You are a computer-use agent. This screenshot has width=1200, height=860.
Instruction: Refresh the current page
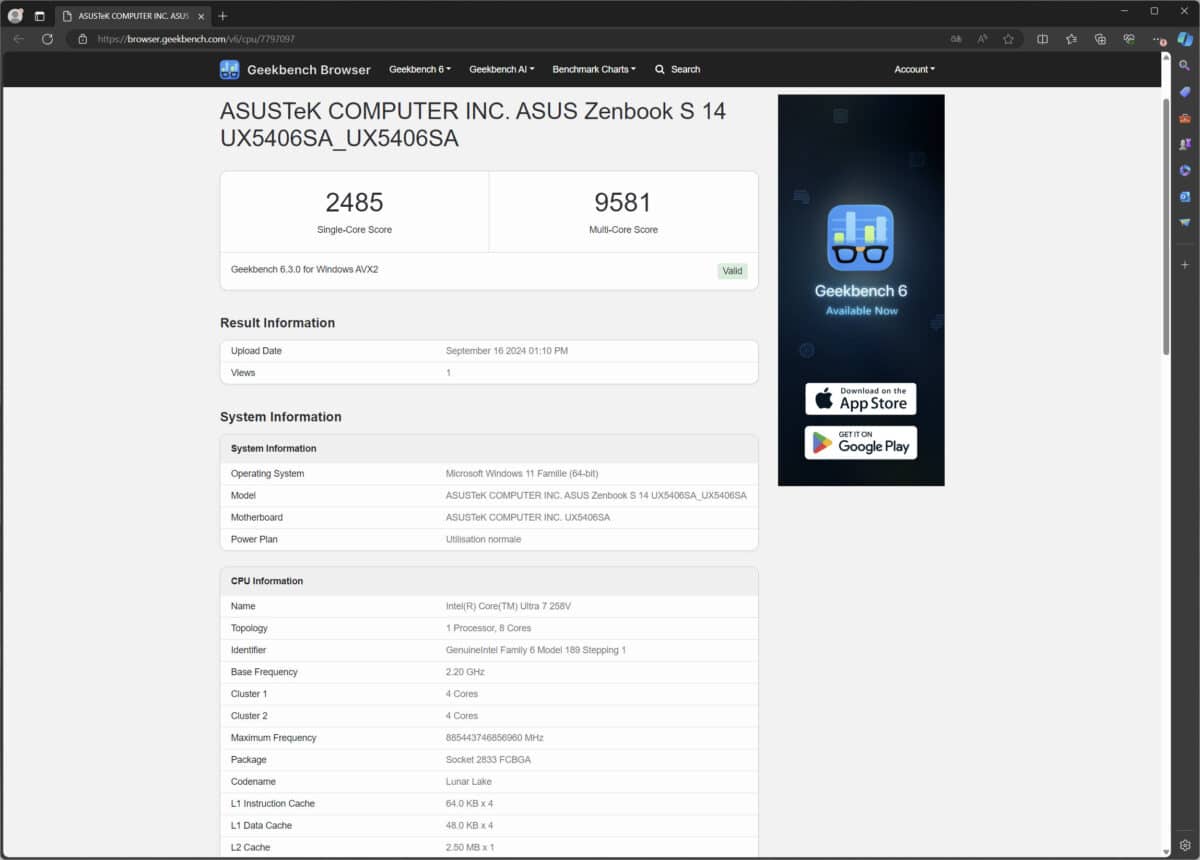[47, 39]
